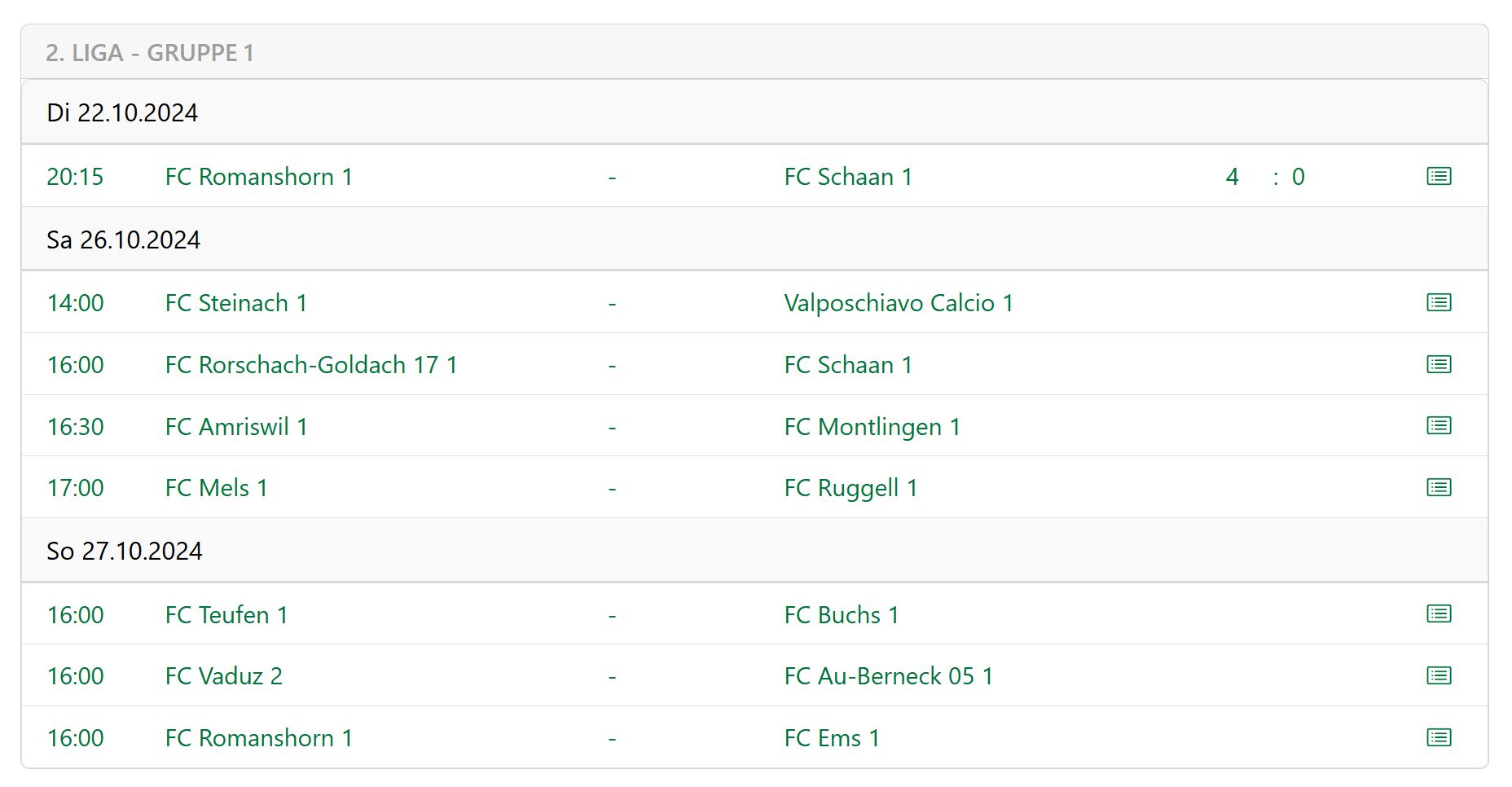Open match details icon for Romanshorn vs Schaan

pos(1439,176)
